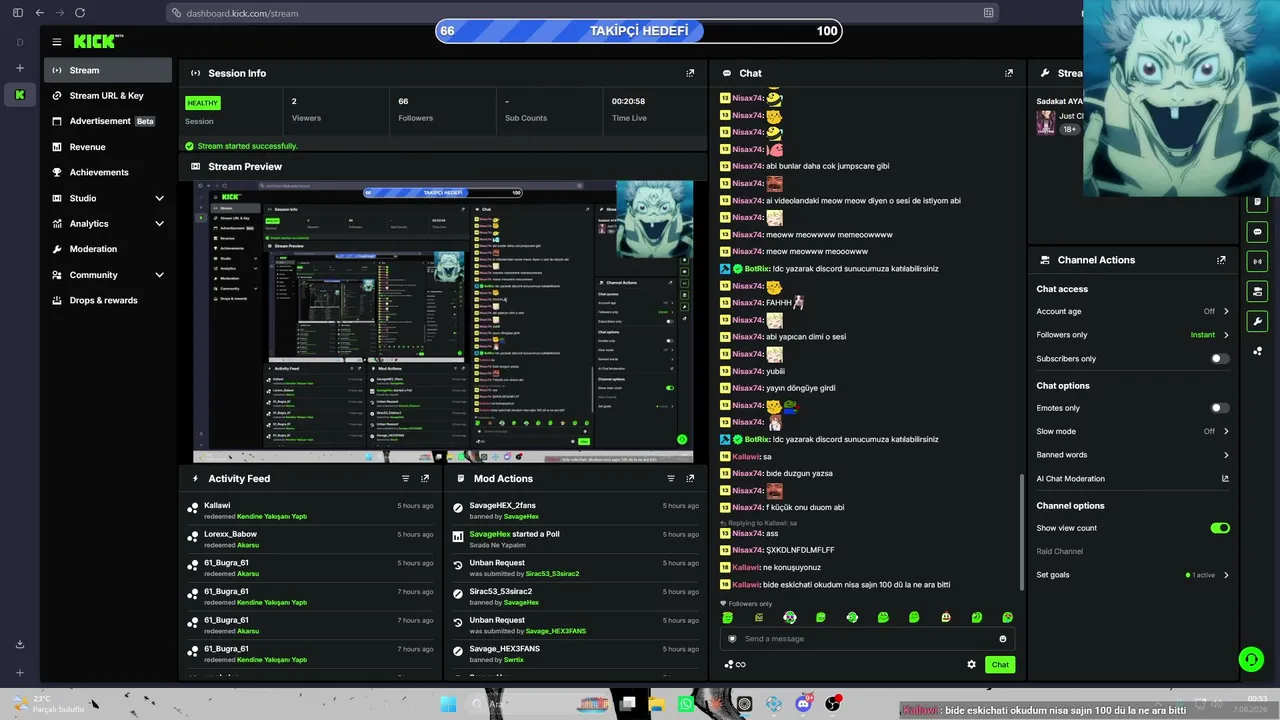Pop out the Mod Actions panel

coord(690,479)
